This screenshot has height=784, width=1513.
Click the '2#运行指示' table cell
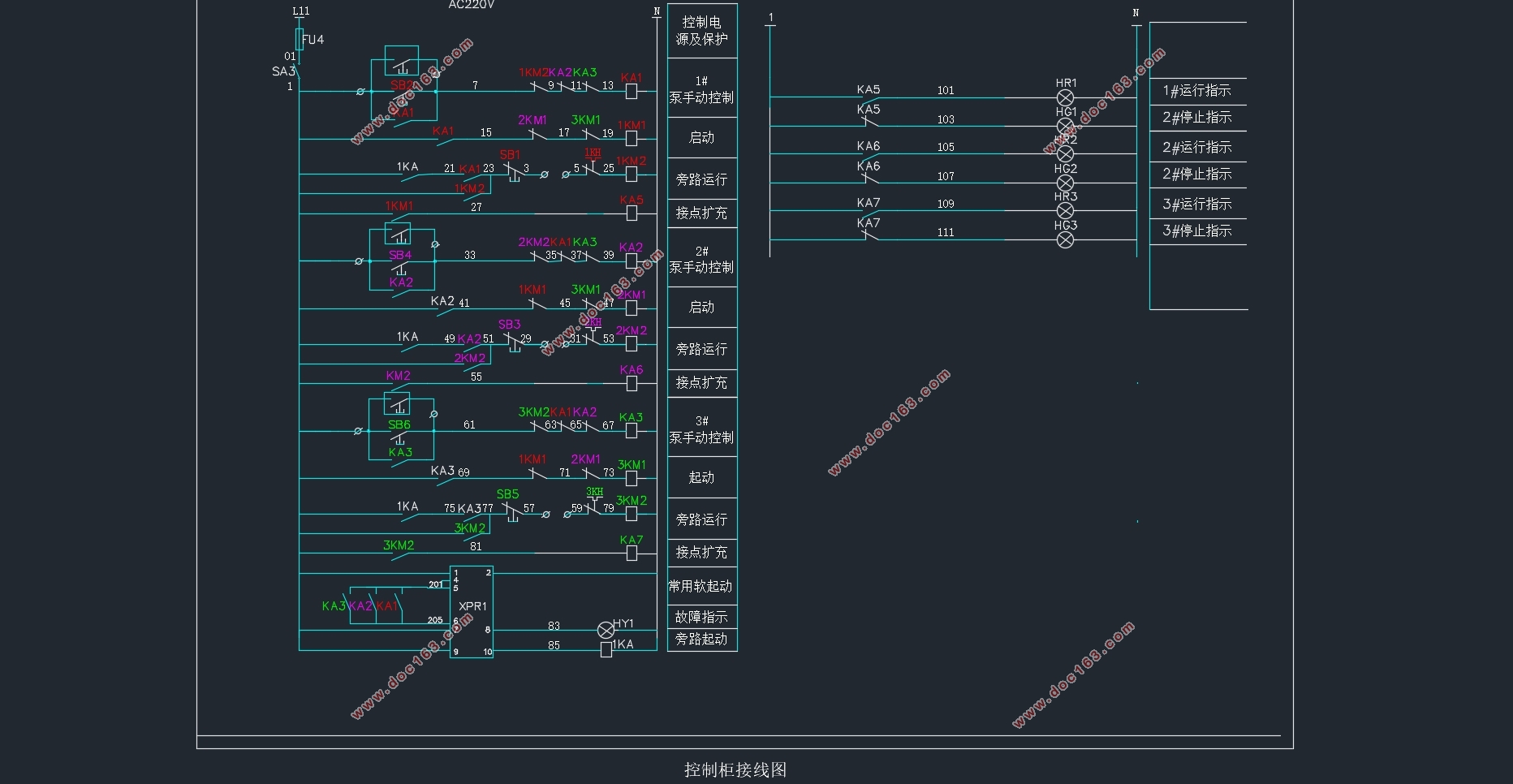tap(1198, 147)
